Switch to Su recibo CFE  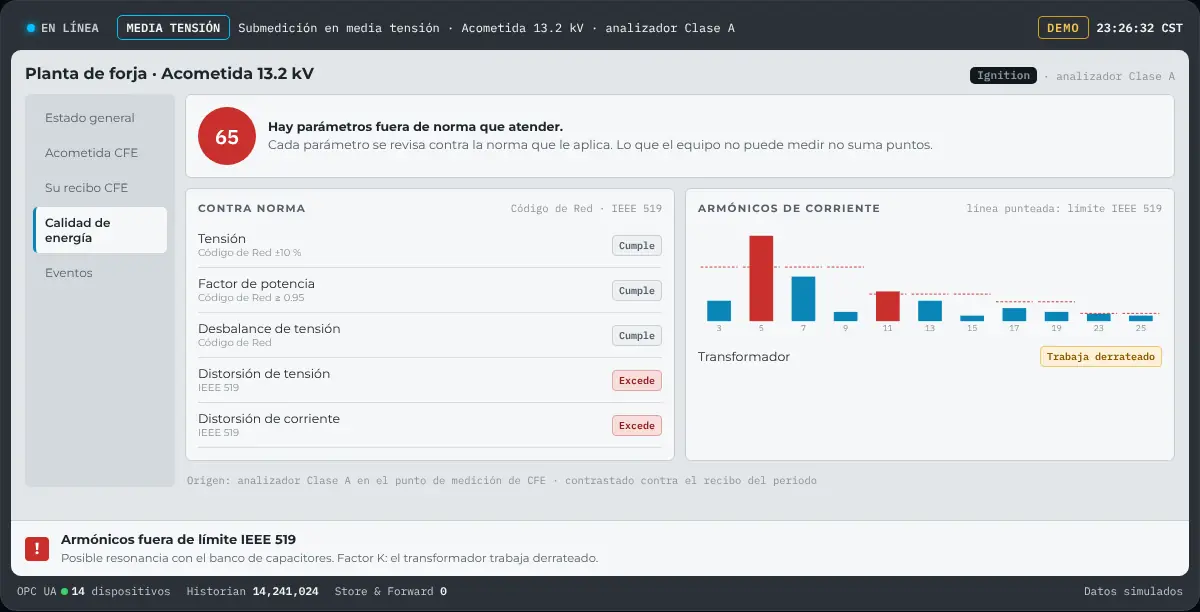tap(100, 188)
